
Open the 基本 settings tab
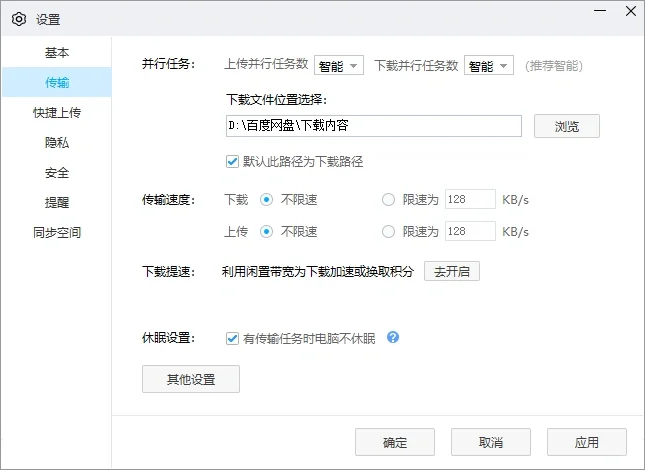pyautogui.click(x=57, y=52)
